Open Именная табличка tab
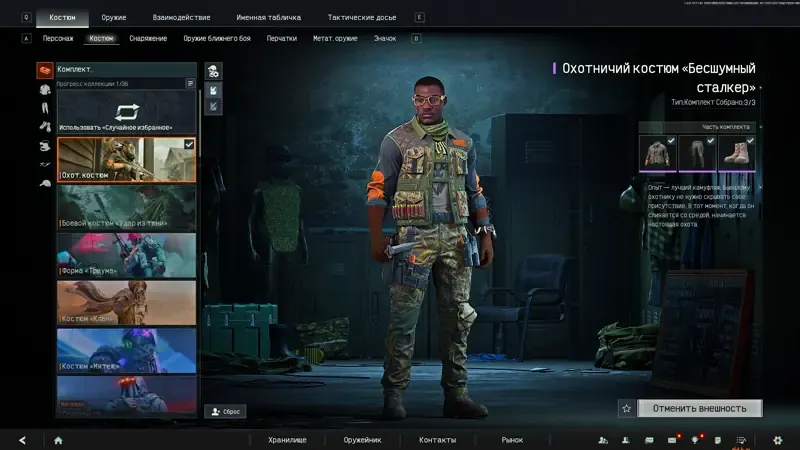Image resolution: width=800 pixels, height=450 pixels. [268, 17]
